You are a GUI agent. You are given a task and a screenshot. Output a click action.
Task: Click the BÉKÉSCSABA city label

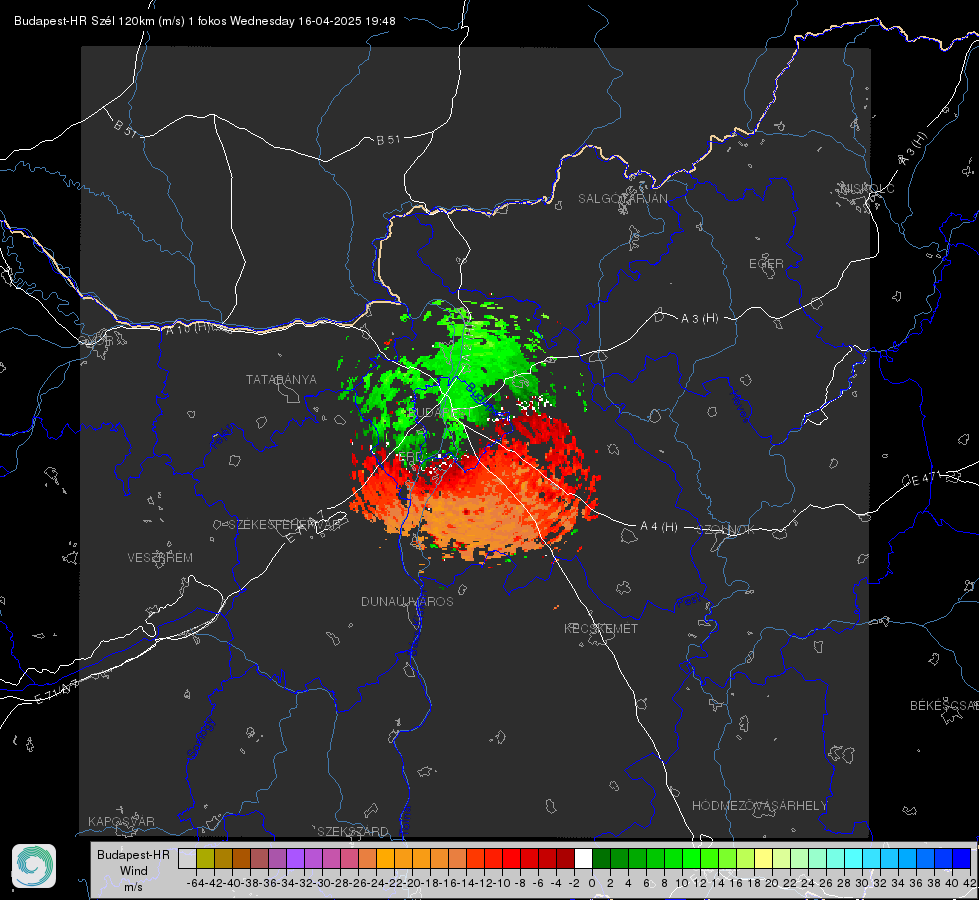tap(944, 706)
